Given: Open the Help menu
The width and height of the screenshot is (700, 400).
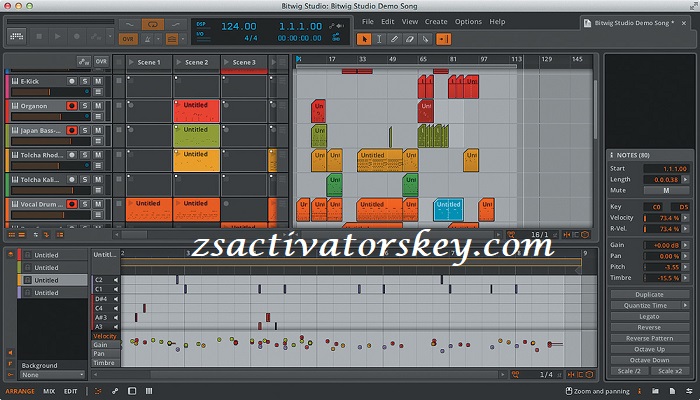Looking at the screenshot, I should pos(497,21).
